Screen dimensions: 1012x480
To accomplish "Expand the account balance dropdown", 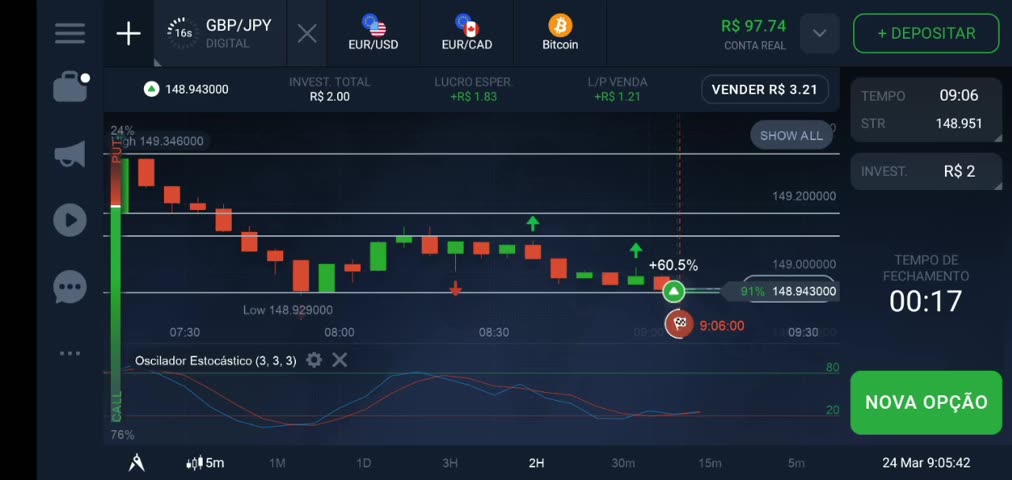I will (819, 34).
